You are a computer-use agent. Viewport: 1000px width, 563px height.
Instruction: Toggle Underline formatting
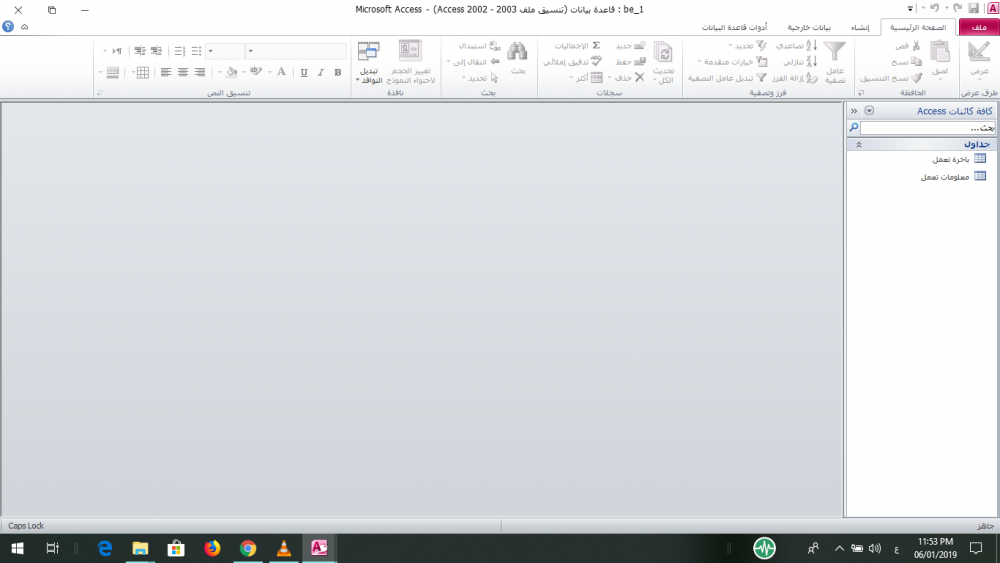pos(304,72)
